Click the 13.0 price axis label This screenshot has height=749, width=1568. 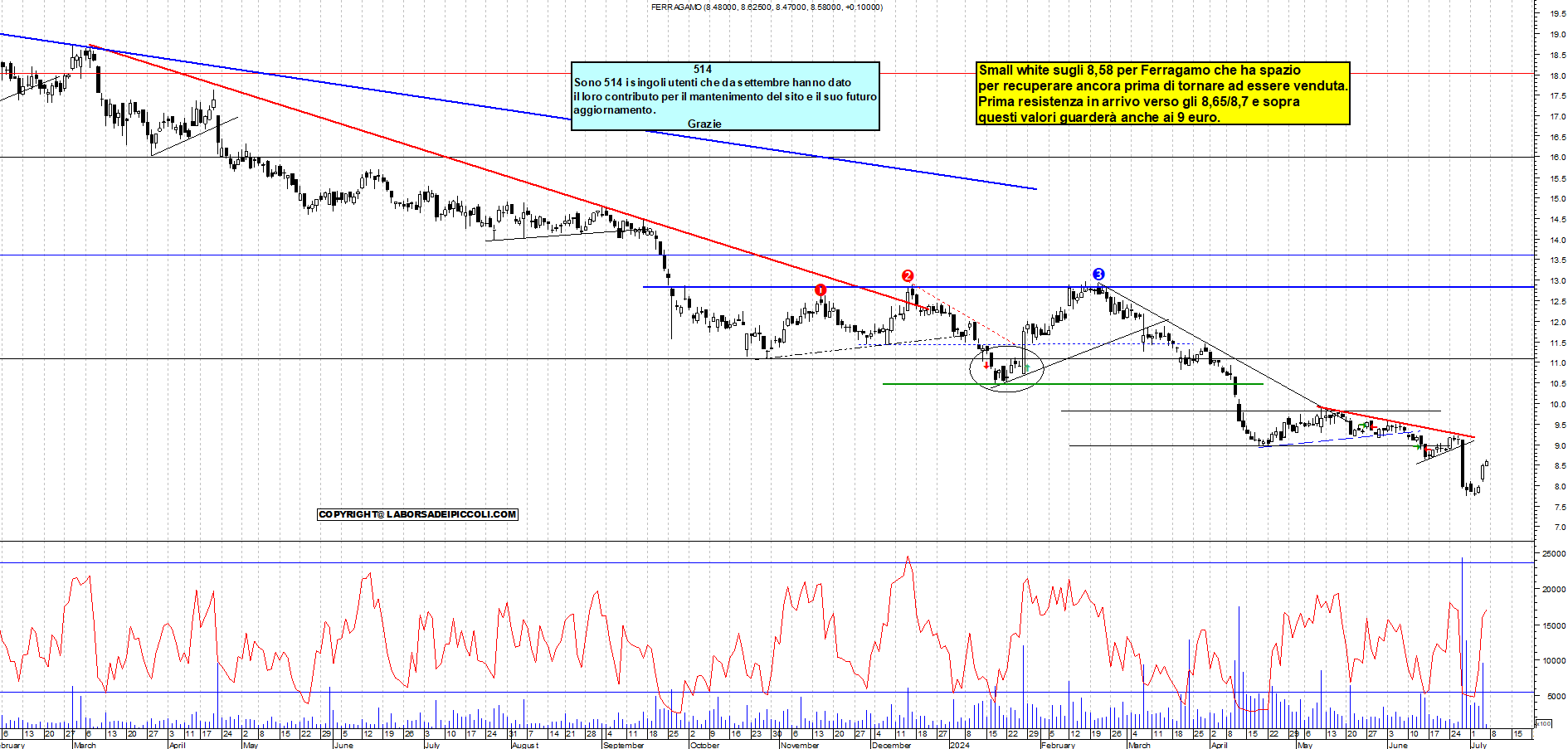[x=1557, y=281]
